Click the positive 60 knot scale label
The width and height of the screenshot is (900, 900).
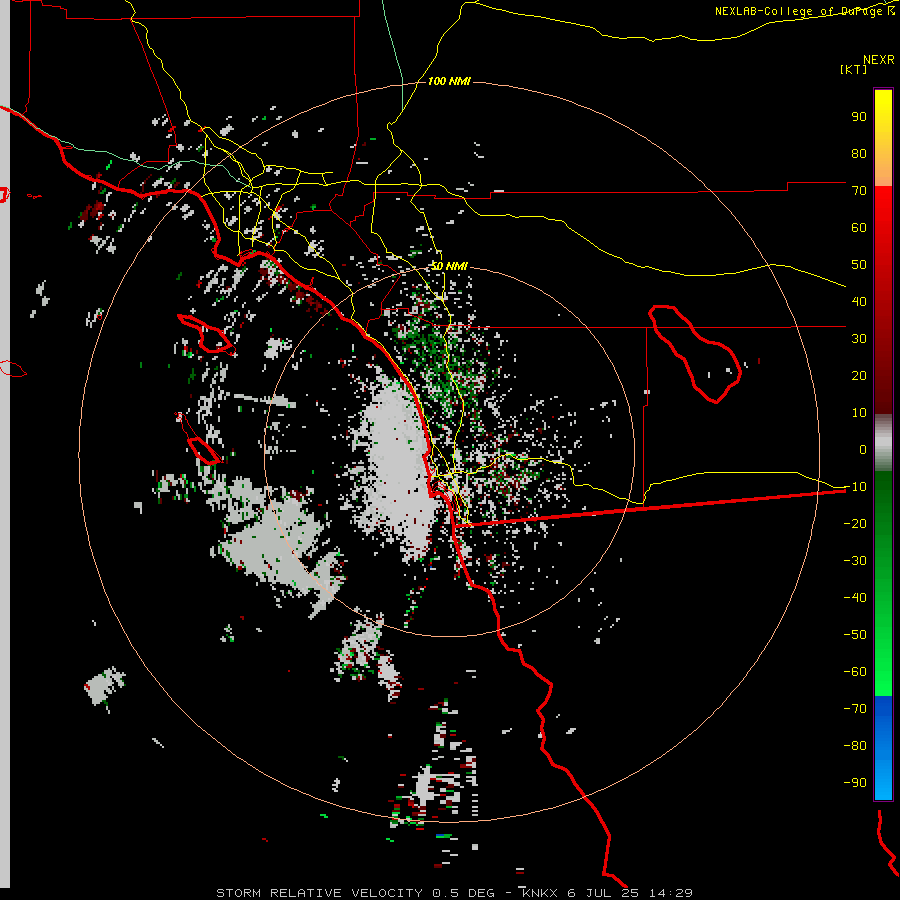859,227
